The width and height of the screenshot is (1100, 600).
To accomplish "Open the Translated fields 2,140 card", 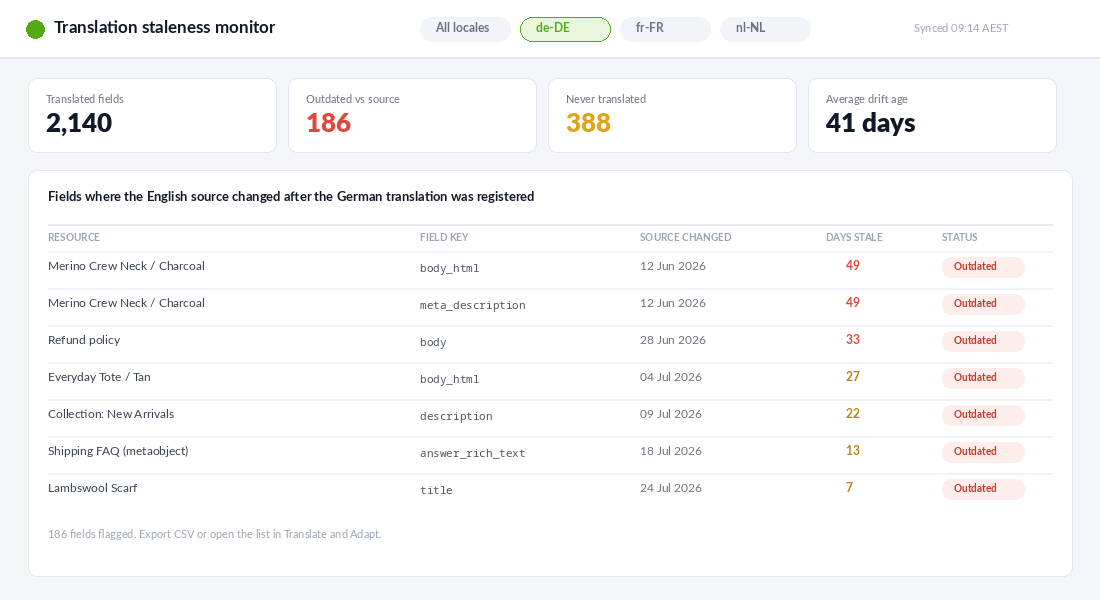I will click(x=152, y=115).
